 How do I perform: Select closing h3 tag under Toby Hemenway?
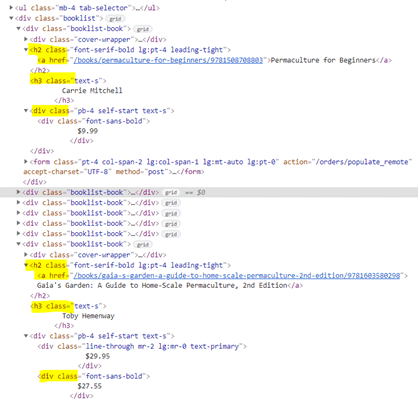(64, 326)
